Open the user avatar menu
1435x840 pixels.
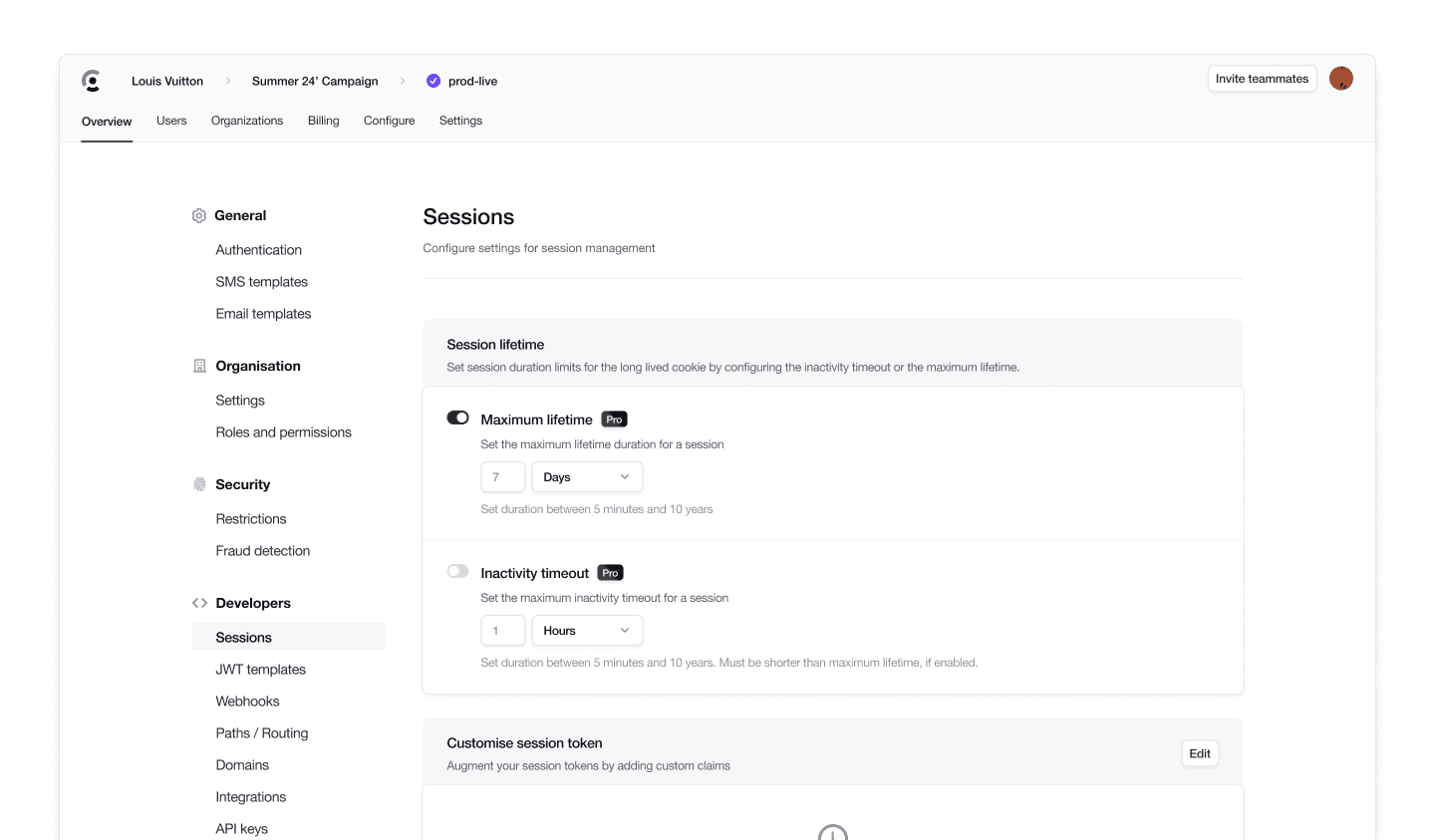(1341, 79)
